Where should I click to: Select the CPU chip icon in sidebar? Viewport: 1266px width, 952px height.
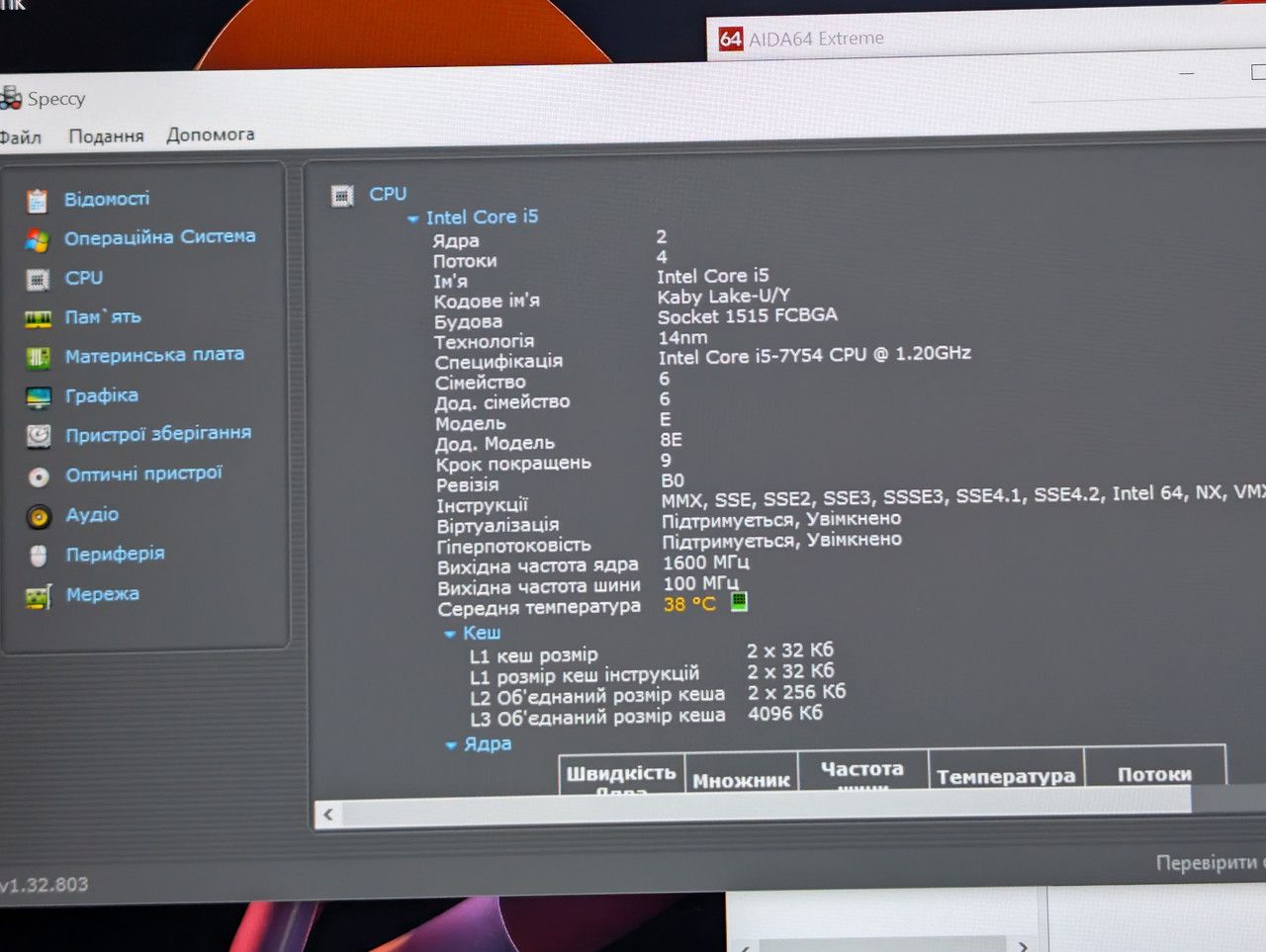[38, 280]
